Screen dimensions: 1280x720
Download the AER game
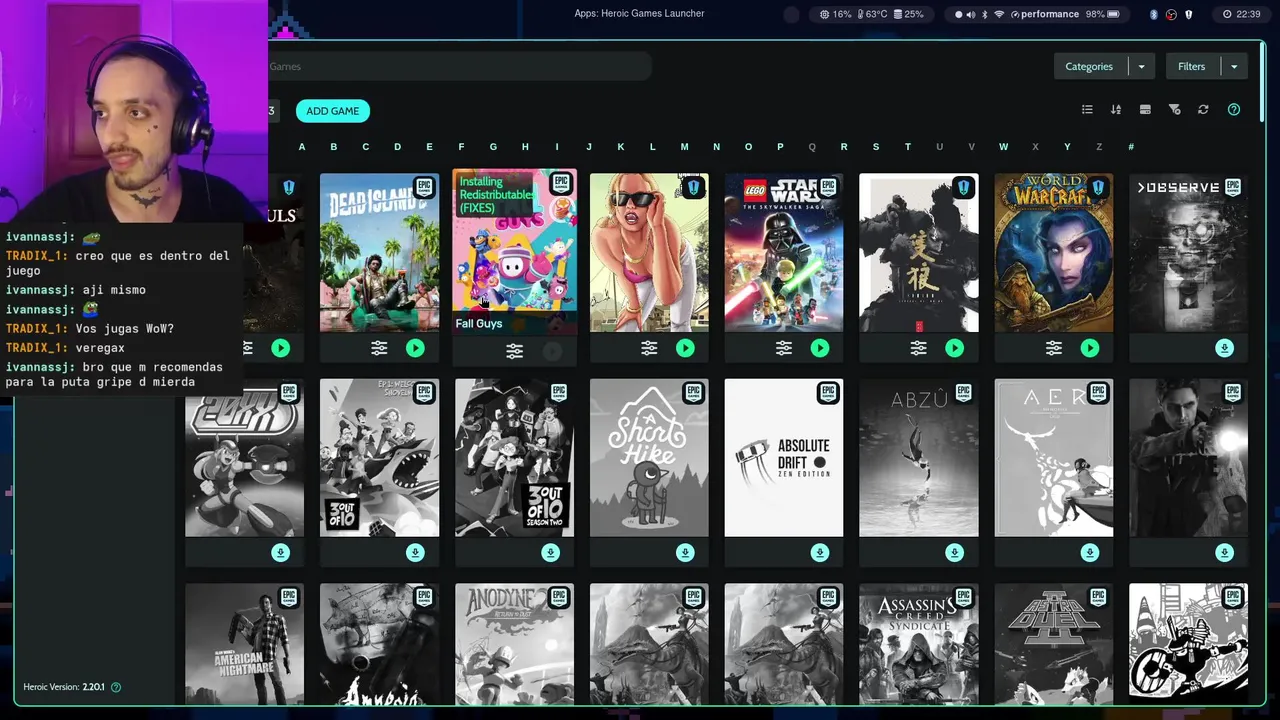[1090, 553]
